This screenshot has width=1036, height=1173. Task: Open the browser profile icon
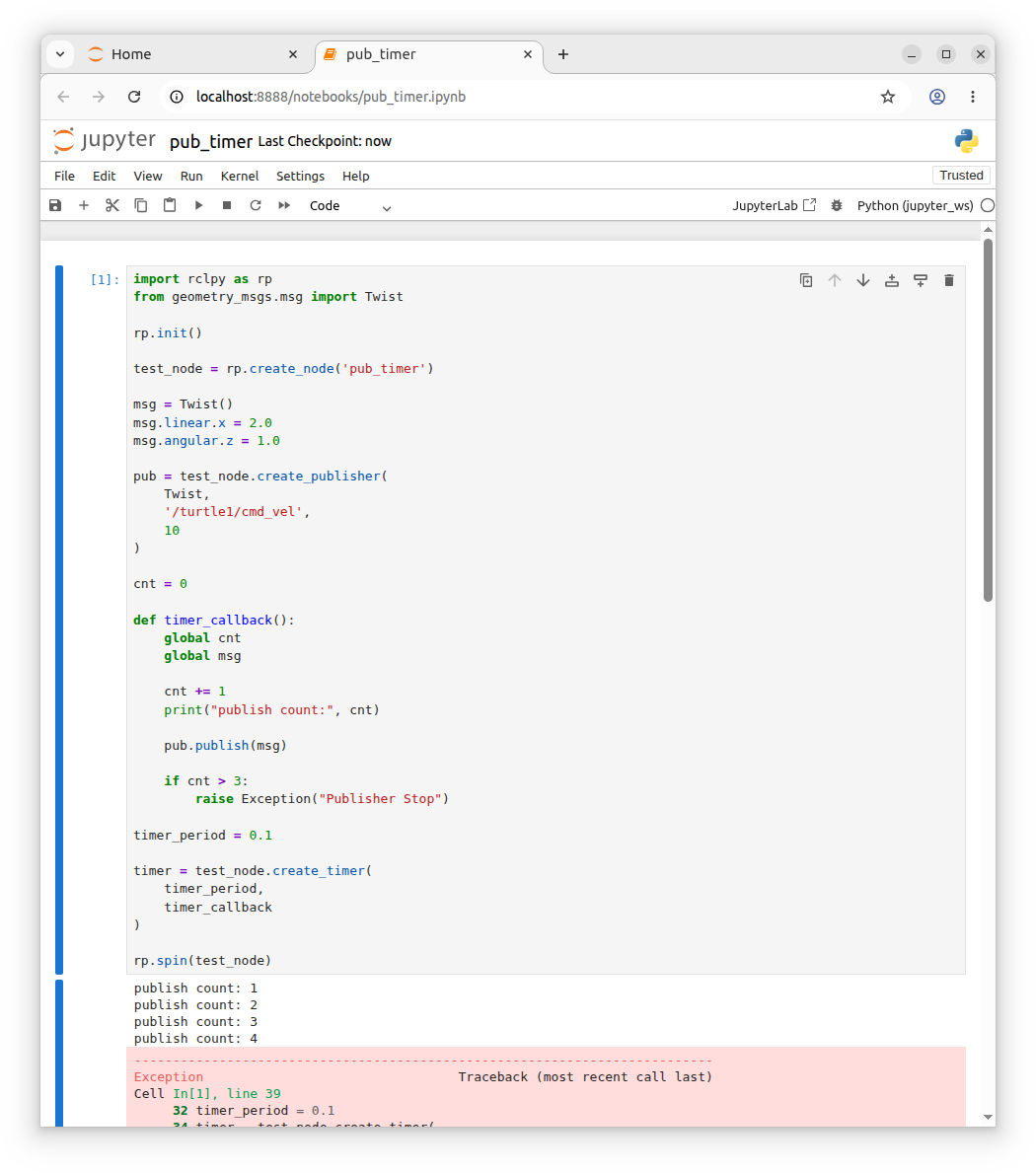pyautogui.click(x=937, y=97)
